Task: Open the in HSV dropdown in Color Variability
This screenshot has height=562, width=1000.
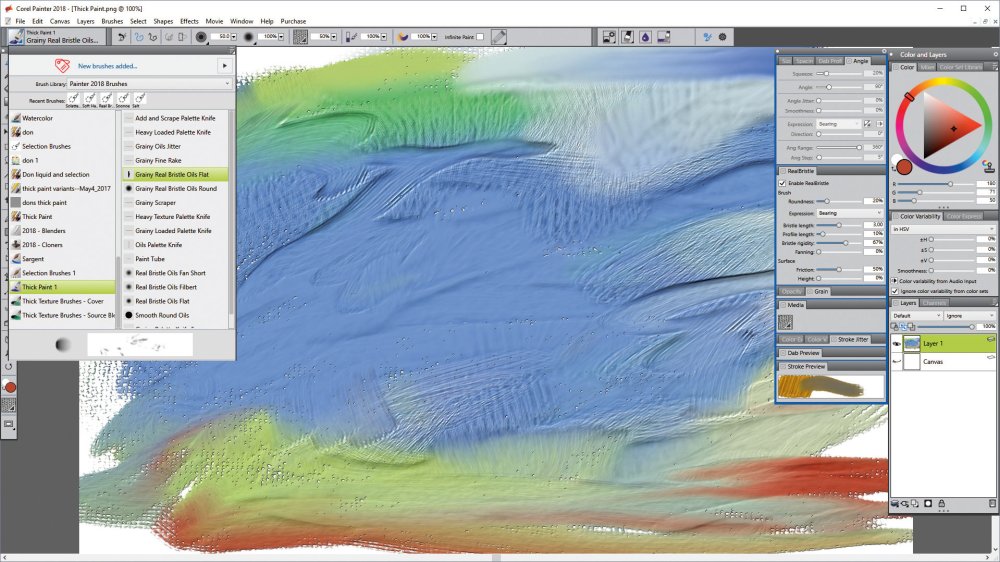Action: (x=943, y=229)
